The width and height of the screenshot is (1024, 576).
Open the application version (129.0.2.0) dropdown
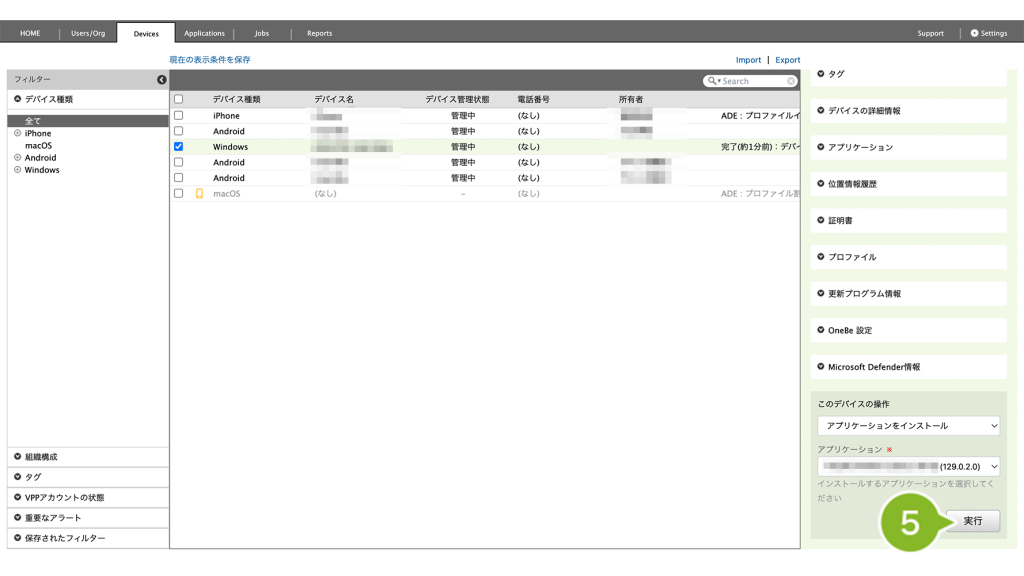coord(908,467)
